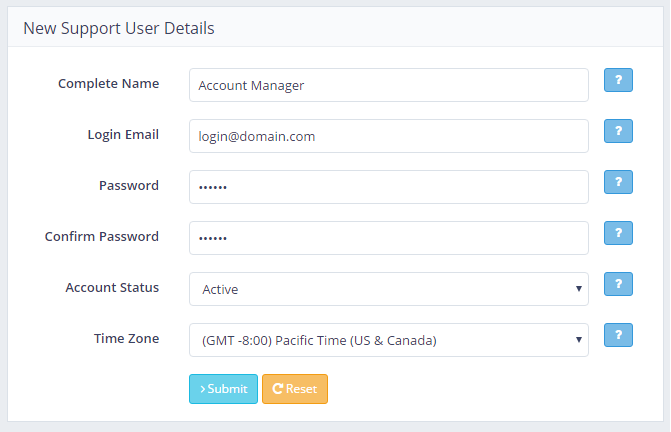This screenshot has width=671, height=432.
Task: Click the Confirm Password help question mark
Action: tap(618, 233)
